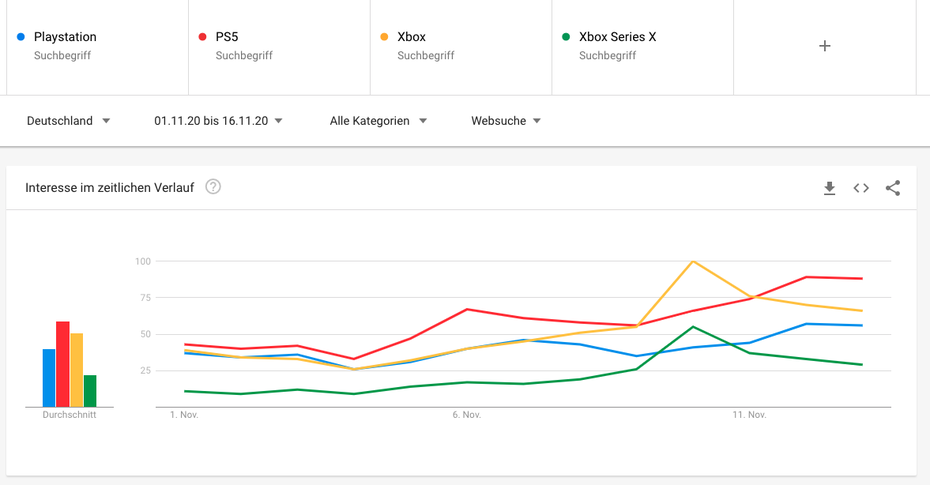Screen dimensions: 930x485
Task: Click the green Xbox Series X average bar
Action: click(90, 391)
